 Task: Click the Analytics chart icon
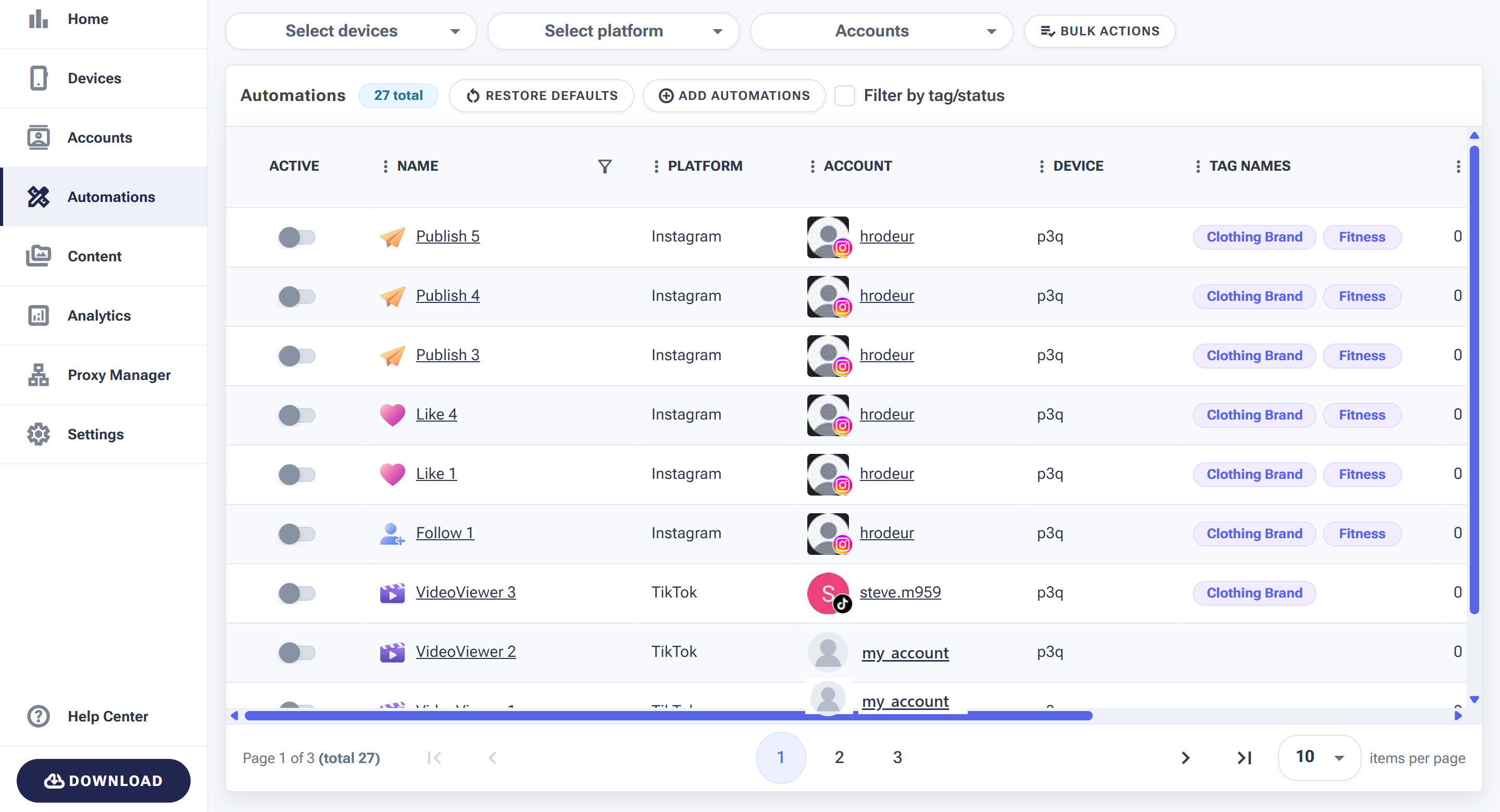pos(39,315)
